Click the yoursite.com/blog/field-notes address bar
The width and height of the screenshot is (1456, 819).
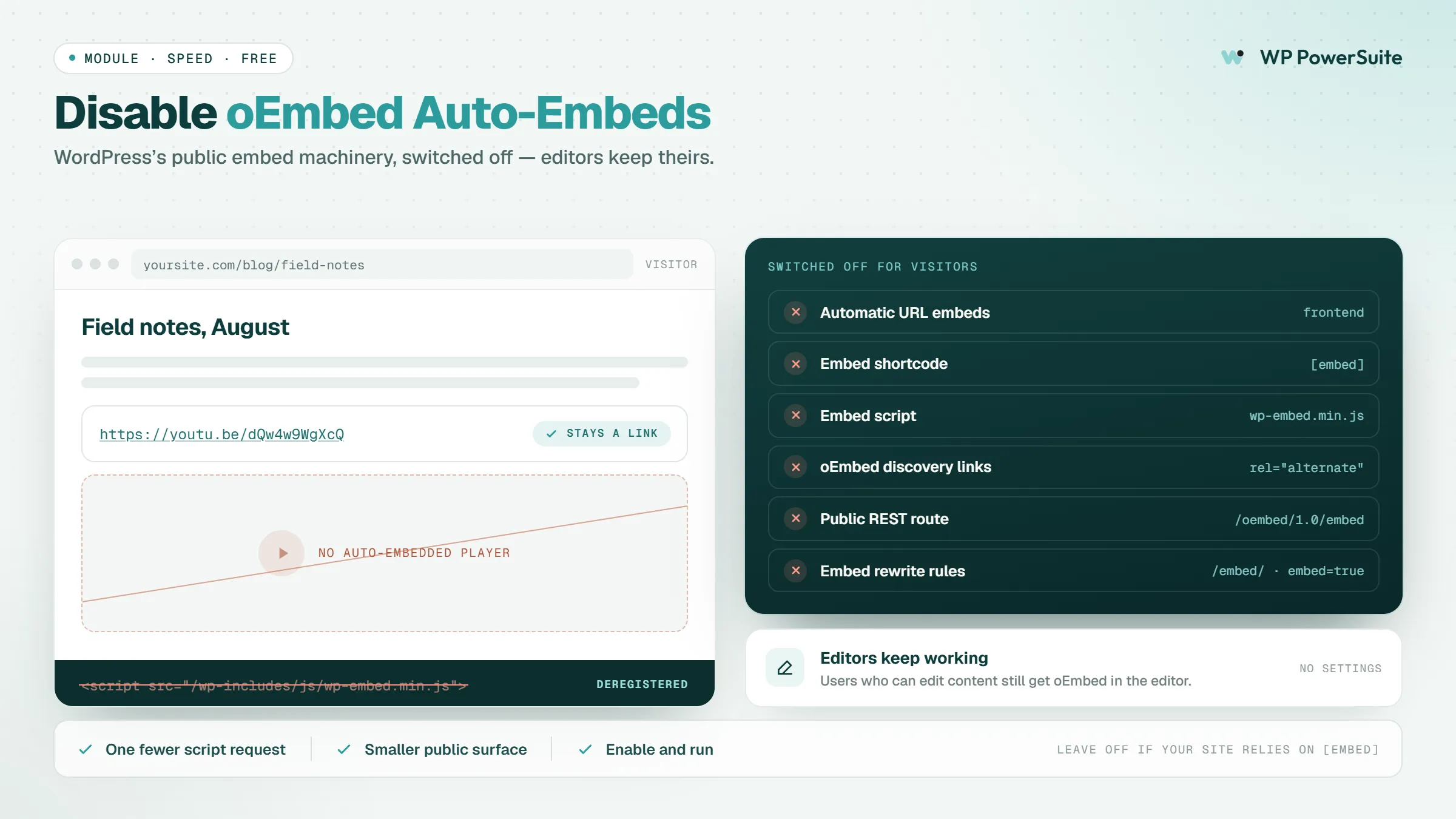pyautogui.click(x=382, y=265)
